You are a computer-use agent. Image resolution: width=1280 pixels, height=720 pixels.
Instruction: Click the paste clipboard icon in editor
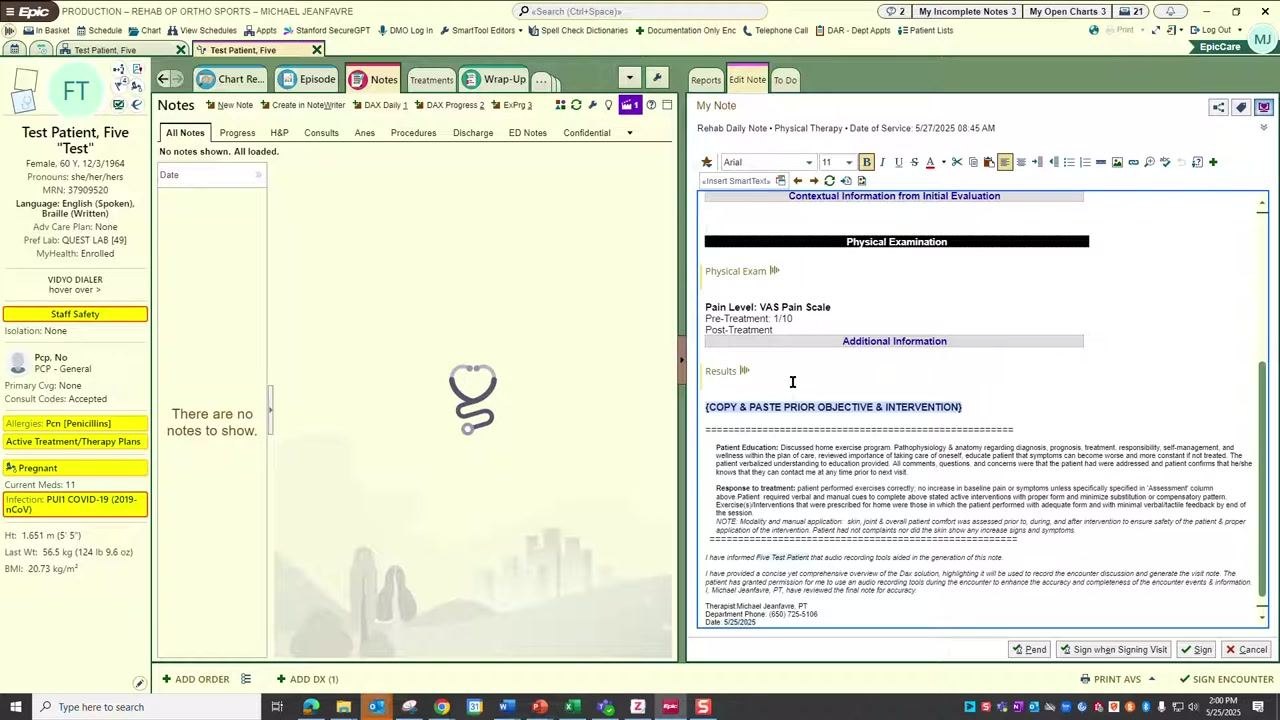click(989, 162)
